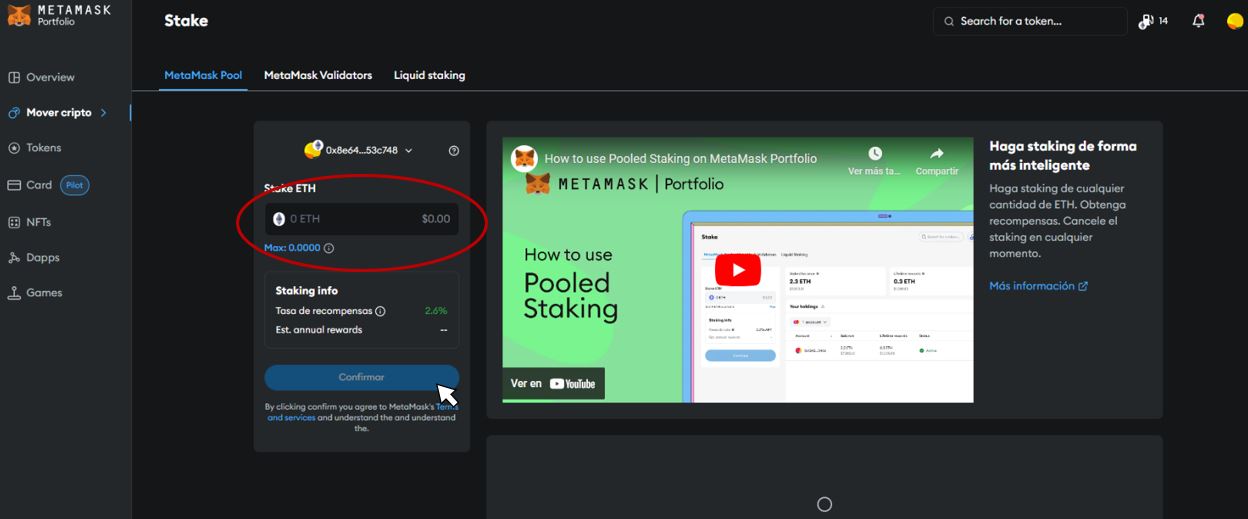Image resolution: width=1248 pixels, height=519 pixels.
Task: Expand the 0x8e64...53c748 account dropdown
Action: tap(408, 151)
